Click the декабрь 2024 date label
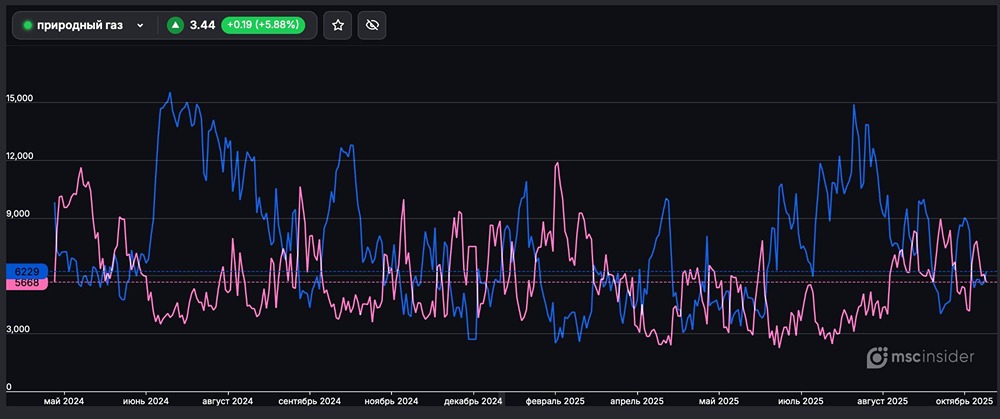This screenshot has height=419, width=1000. pos(472,401)
